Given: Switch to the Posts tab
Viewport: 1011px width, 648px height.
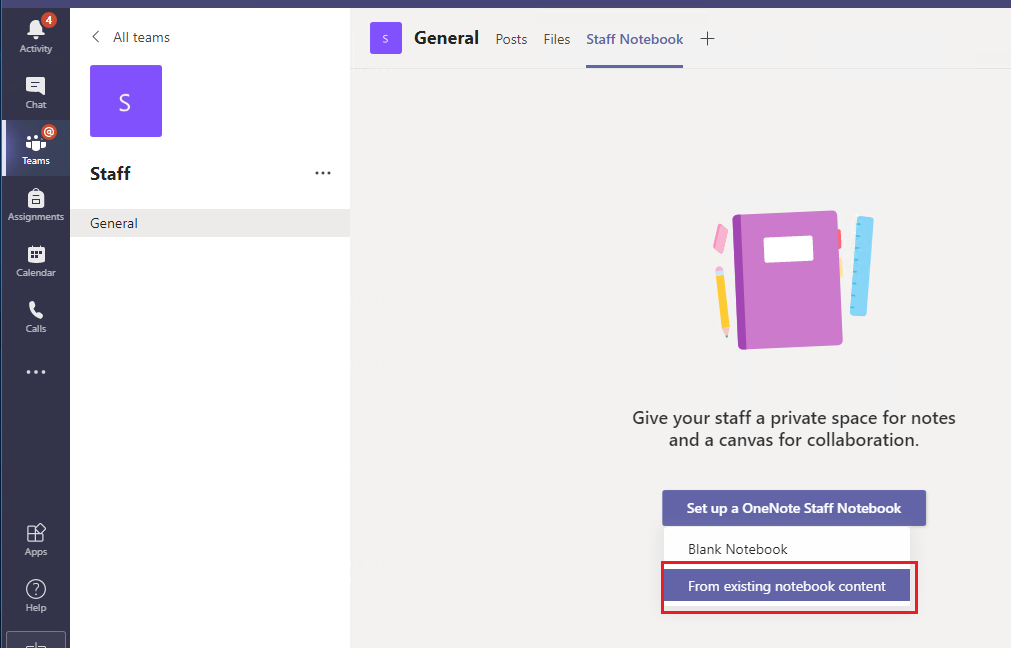Looking at the screenshot, I should 511,39.
